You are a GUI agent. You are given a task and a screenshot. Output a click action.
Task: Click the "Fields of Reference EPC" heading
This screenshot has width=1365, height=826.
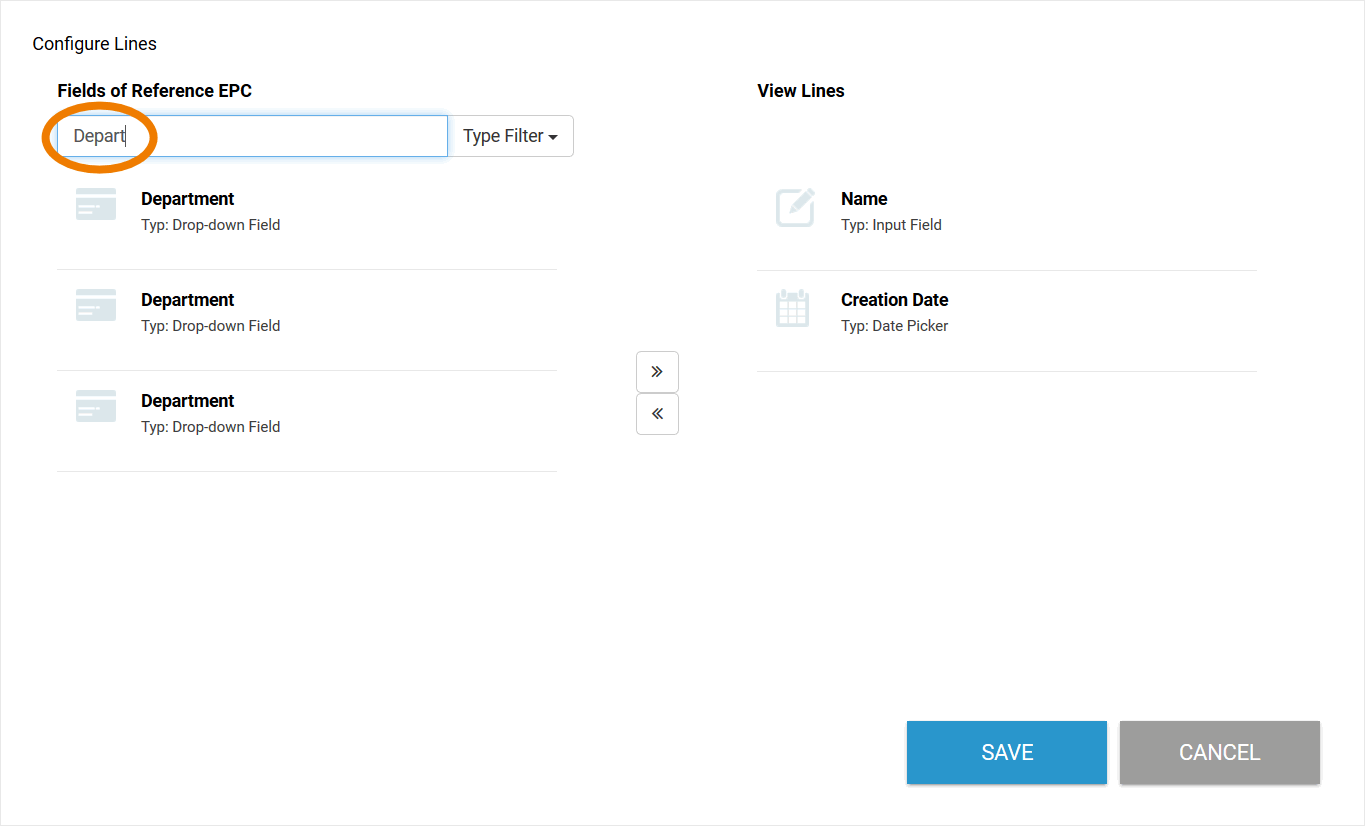(x=154, y=91)
